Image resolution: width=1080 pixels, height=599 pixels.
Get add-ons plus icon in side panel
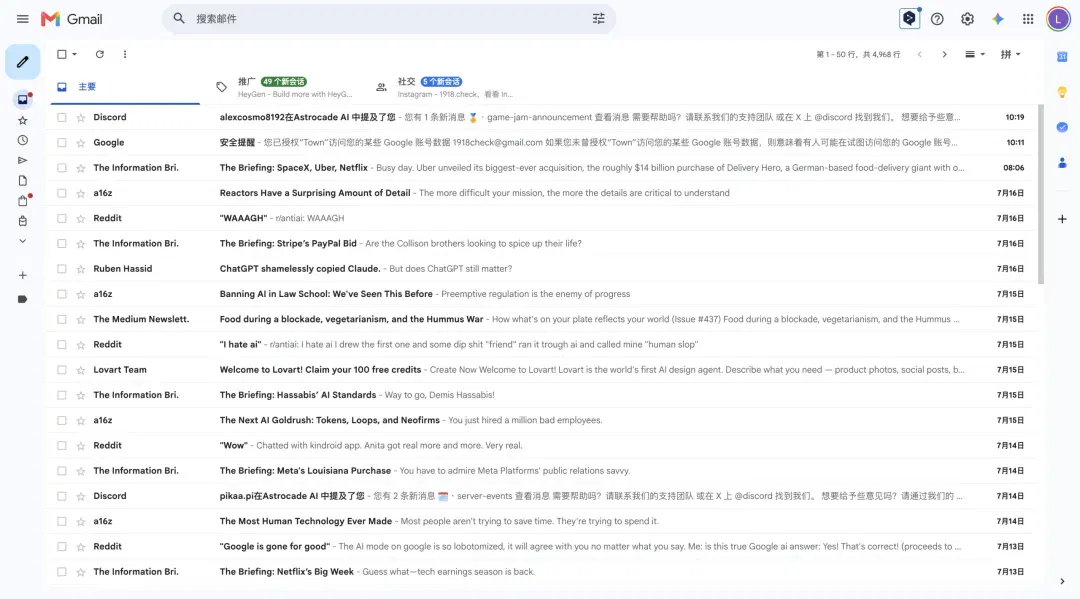[1062, 219]
